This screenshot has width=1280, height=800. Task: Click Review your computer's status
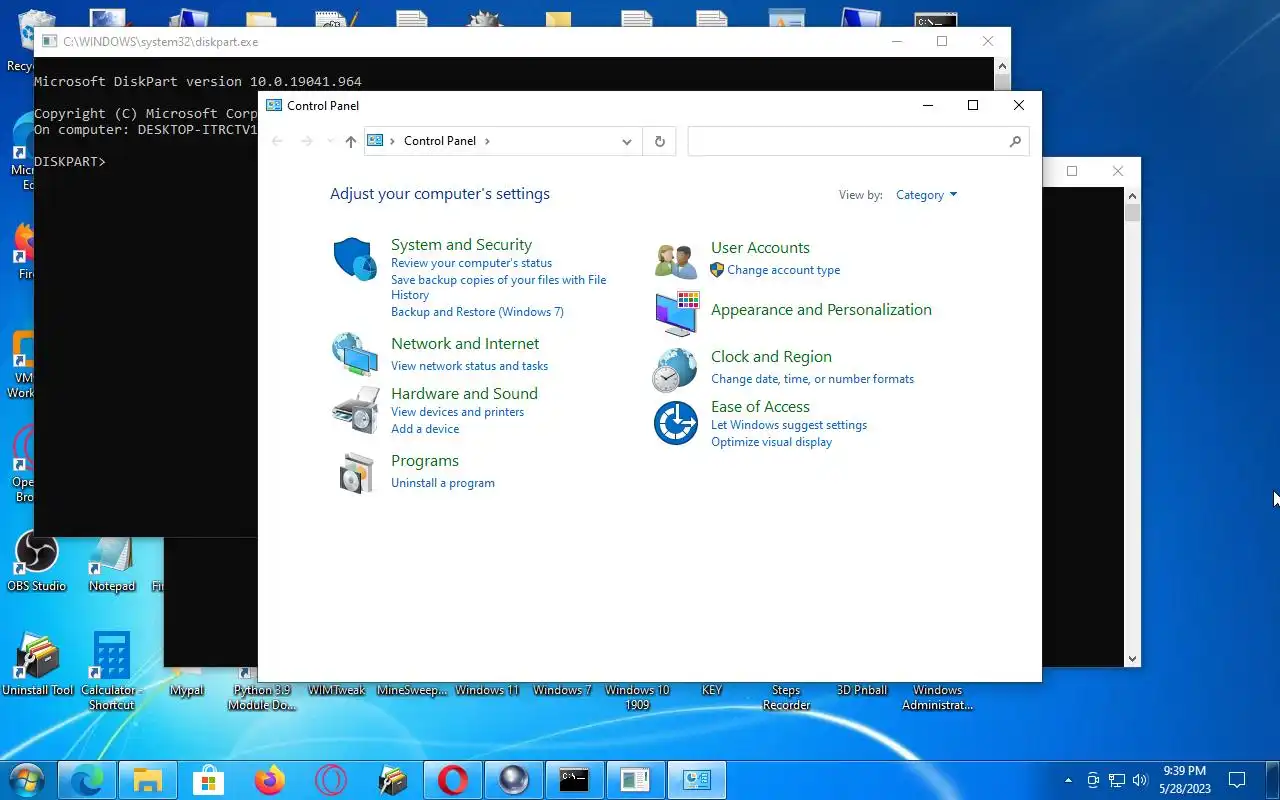tap(471, 263)
